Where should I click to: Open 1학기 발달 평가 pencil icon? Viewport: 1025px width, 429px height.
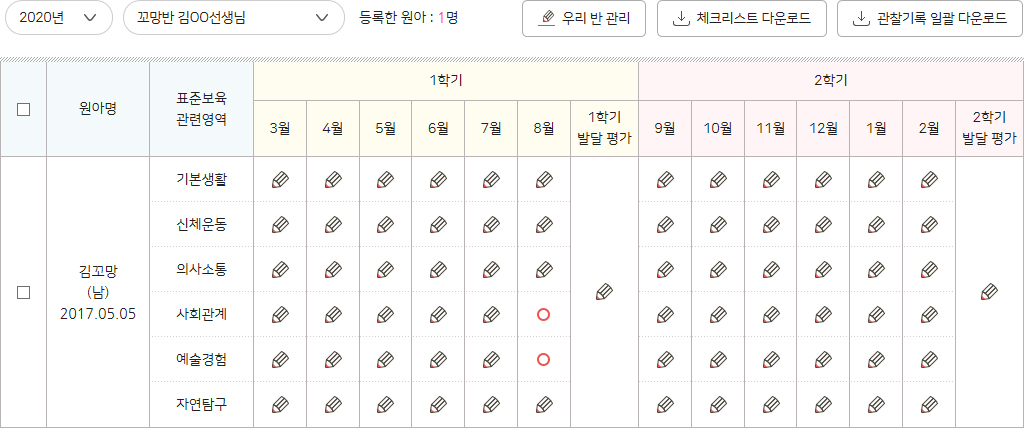[x=605, y=292]
